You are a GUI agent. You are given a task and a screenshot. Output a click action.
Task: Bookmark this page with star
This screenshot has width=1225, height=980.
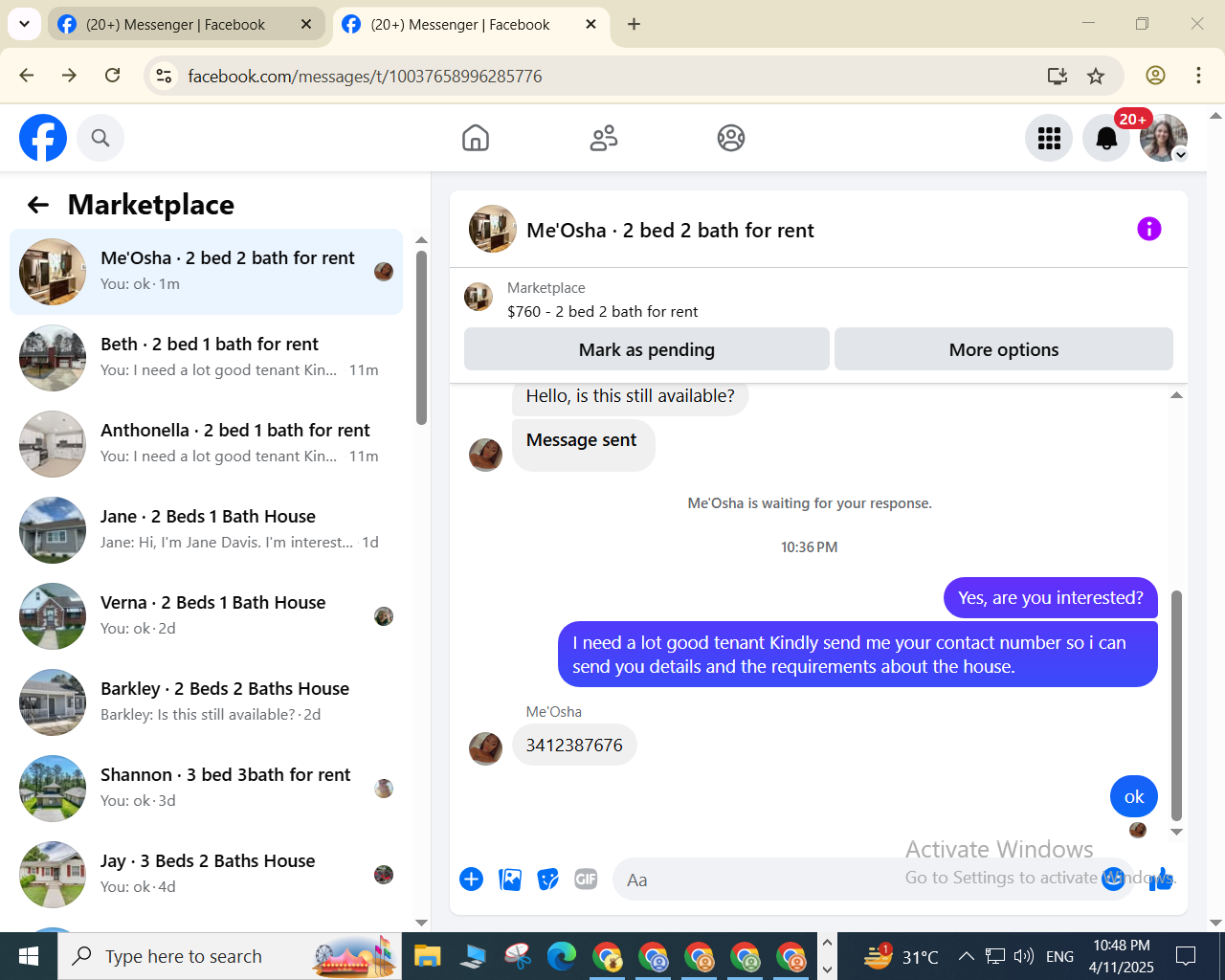pyautogui.click(x=1096, y=76)
